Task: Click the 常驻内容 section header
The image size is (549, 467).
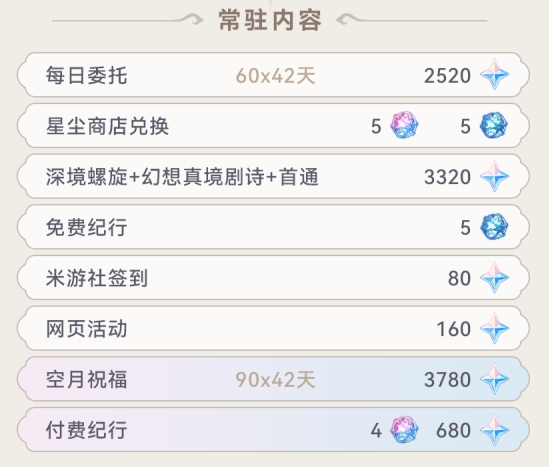Action: click(x=270, y=20)
